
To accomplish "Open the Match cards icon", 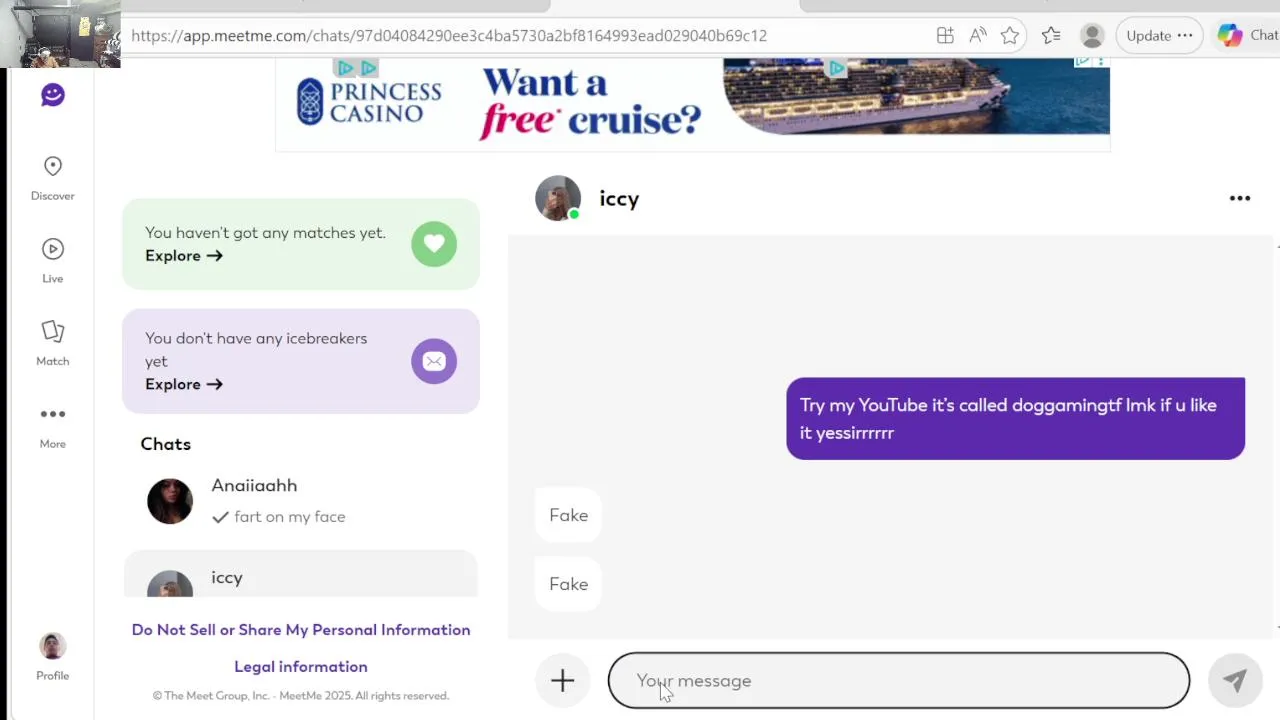I will pos(53,332).
